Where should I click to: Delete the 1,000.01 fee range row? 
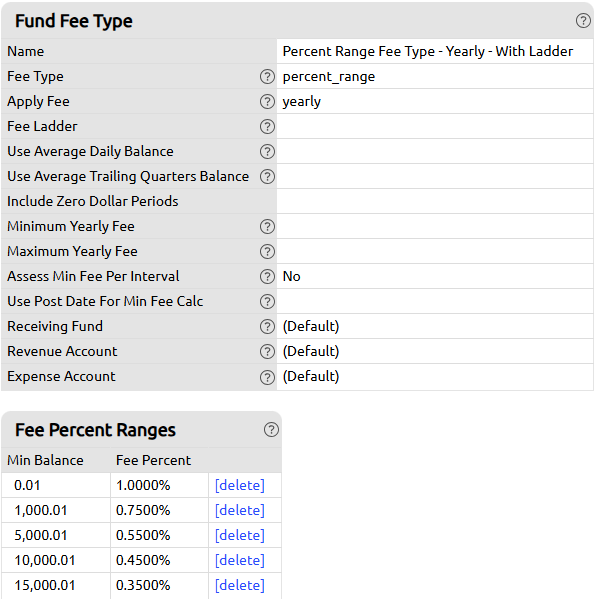pos(240,510)
